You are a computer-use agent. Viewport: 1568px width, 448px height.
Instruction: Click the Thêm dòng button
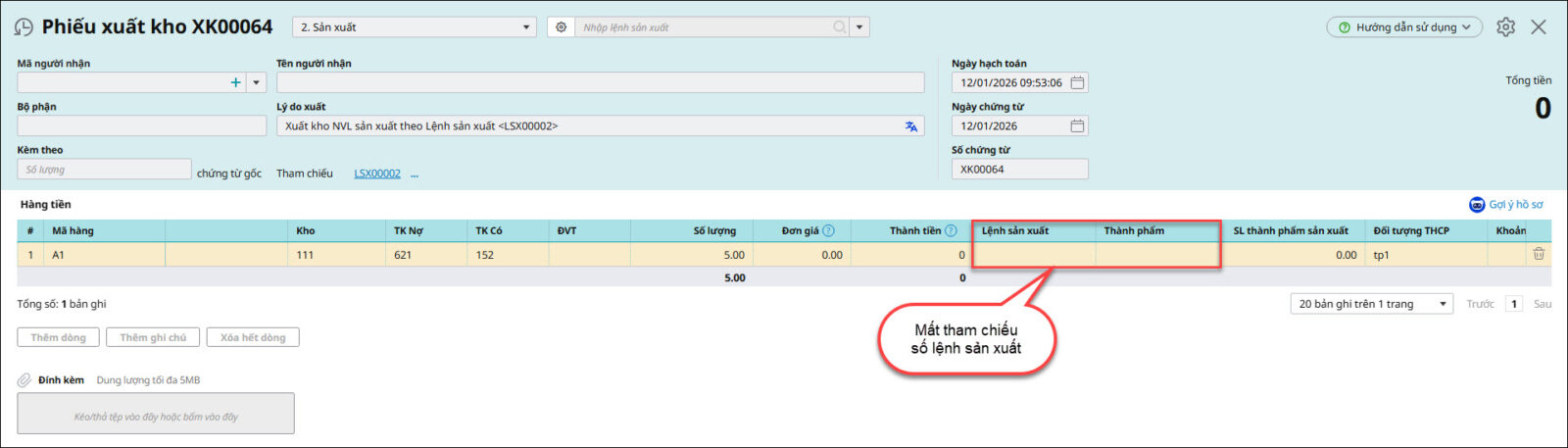point(58,337)
